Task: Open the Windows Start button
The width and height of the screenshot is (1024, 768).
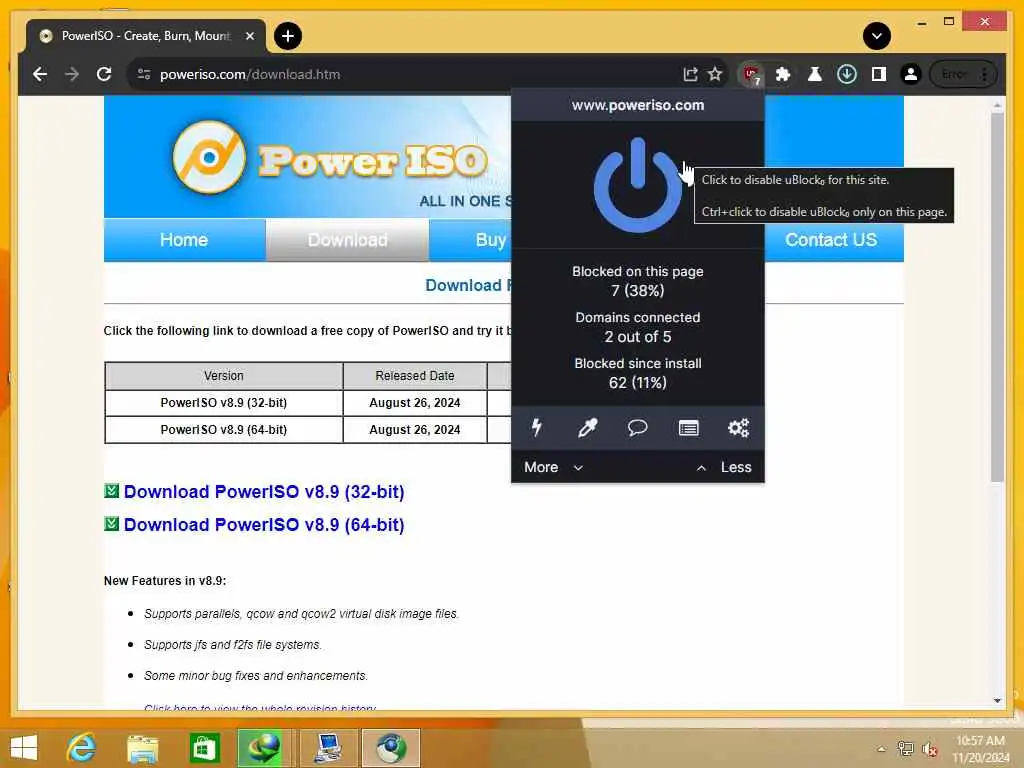Action: click(24, 748)
